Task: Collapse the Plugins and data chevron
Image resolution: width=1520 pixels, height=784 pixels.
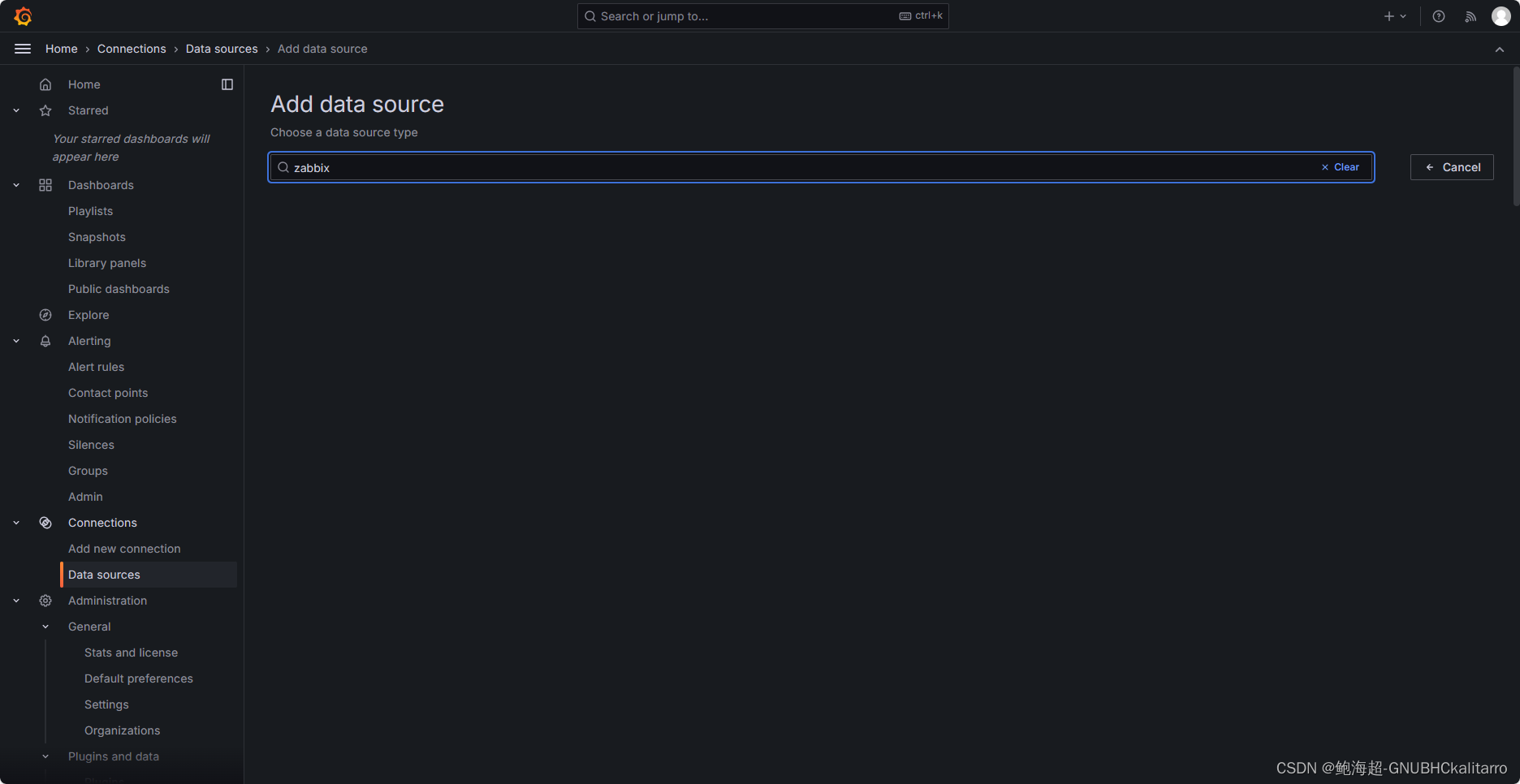Action: point(45,756)
